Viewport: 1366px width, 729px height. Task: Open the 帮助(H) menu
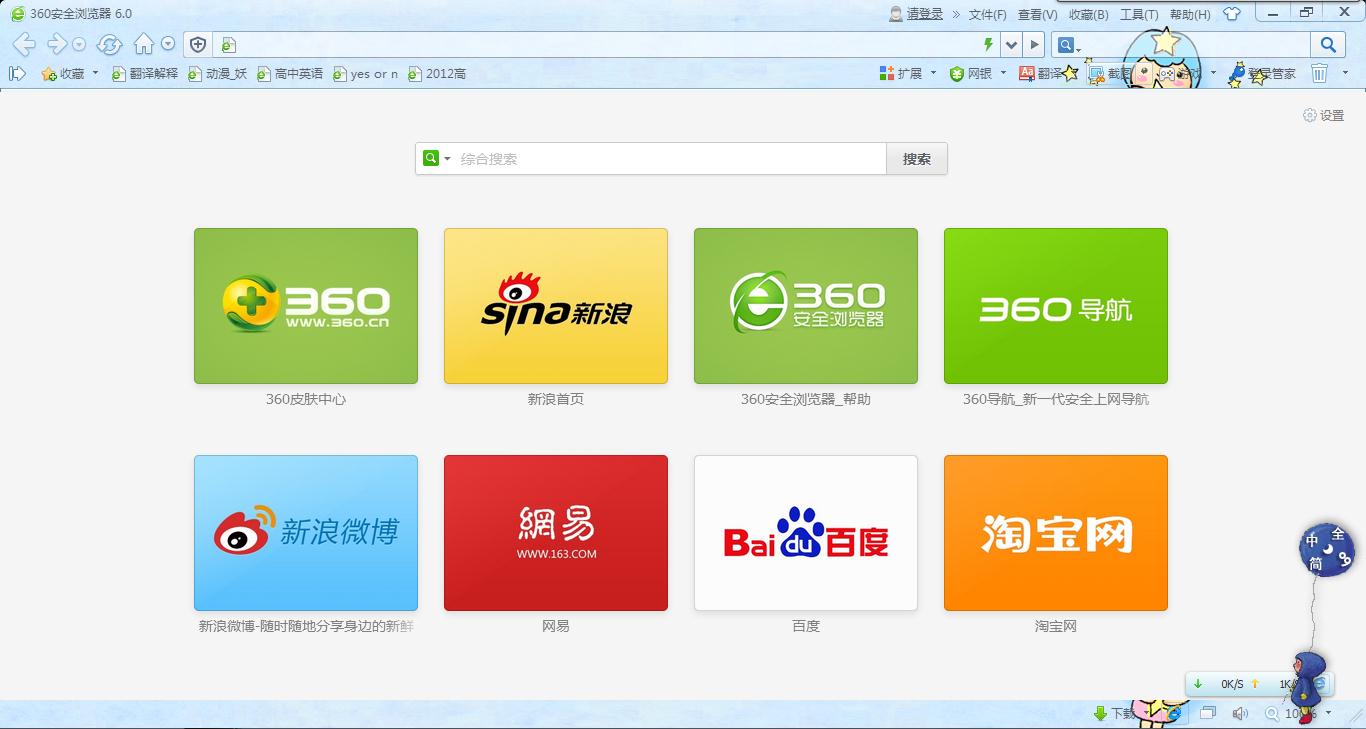click(1190, 14)
